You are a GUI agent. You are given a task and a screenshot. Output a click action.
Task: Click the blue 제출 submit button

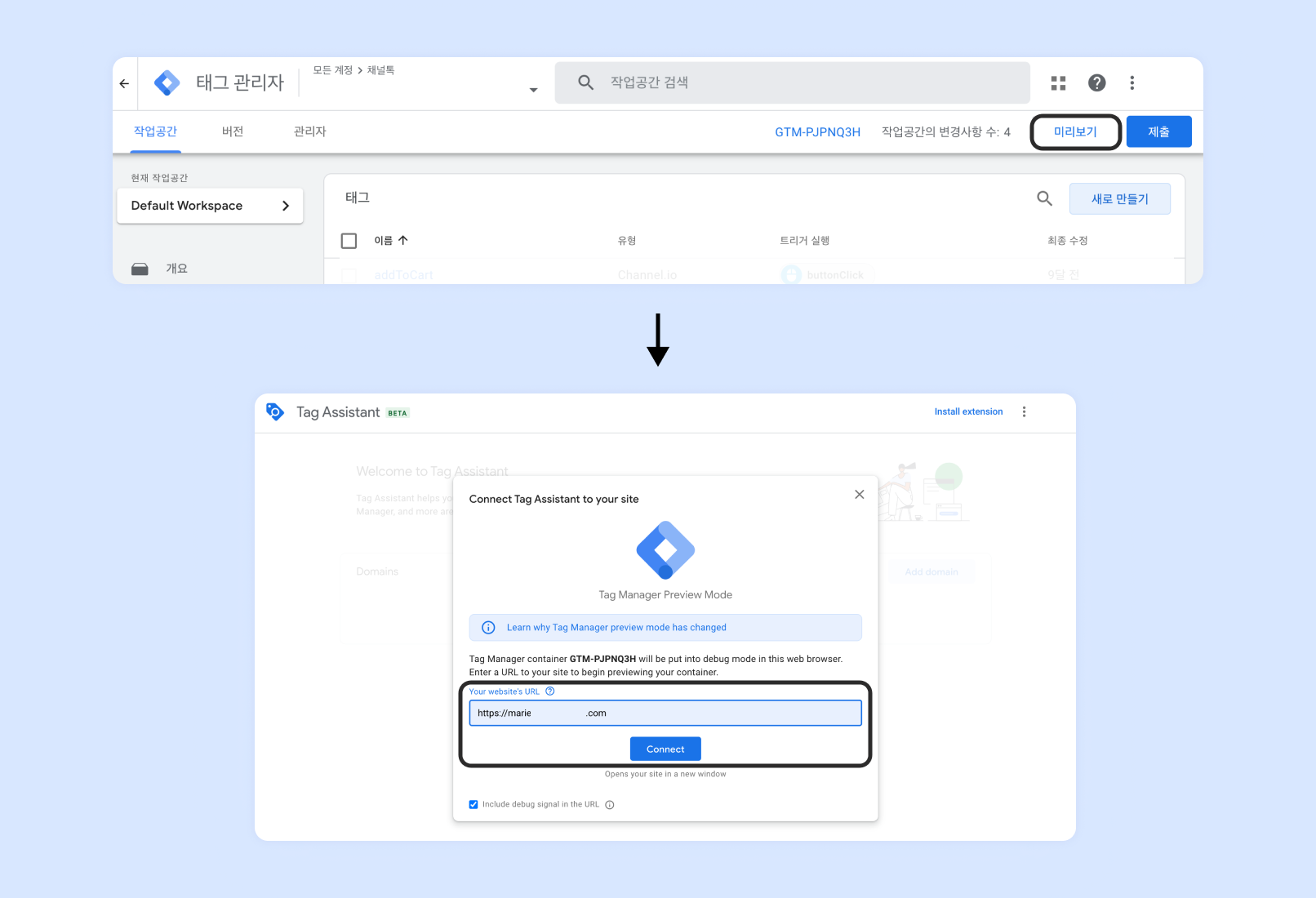1159,131
